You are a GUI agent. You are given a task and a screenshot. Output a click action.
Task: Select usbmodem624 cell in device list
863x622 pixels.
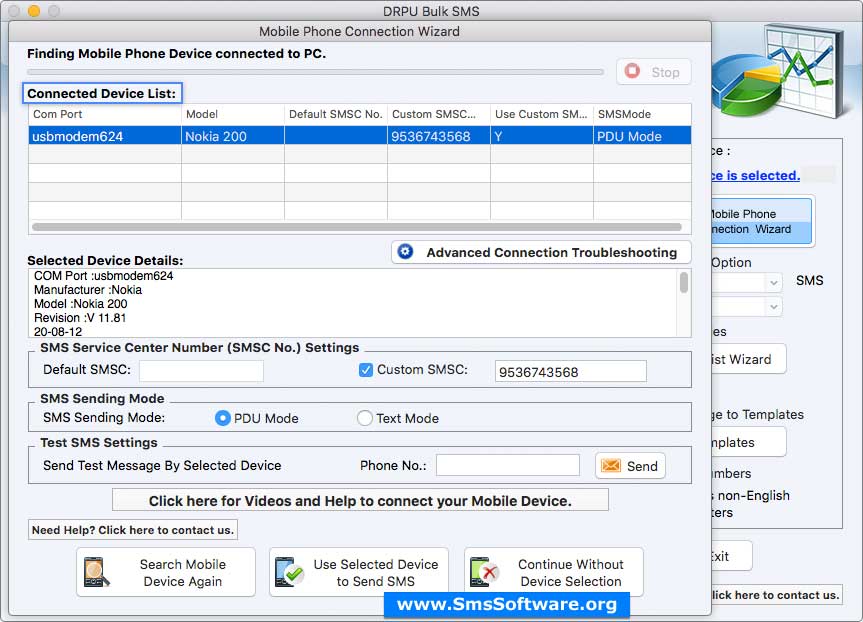105,136
